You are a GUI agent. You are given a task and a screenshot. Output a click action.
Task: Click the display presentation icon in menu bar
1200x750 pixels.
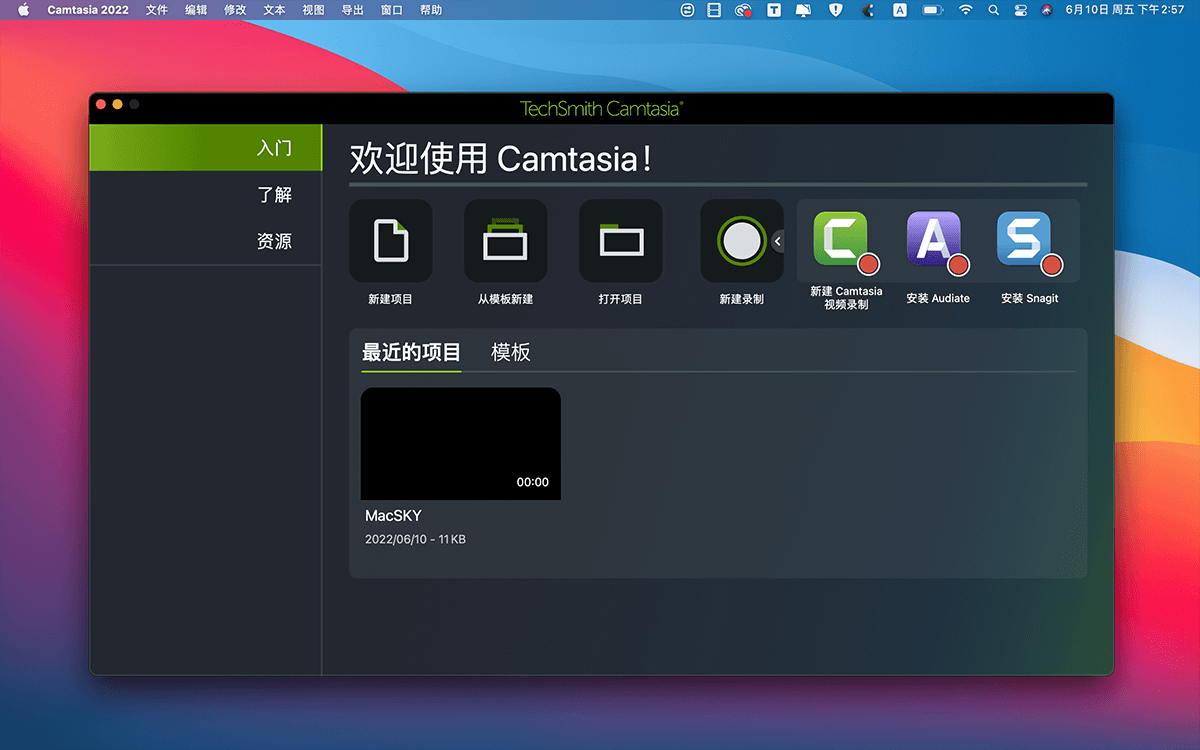pyautogui.click(x=804, y=10)
